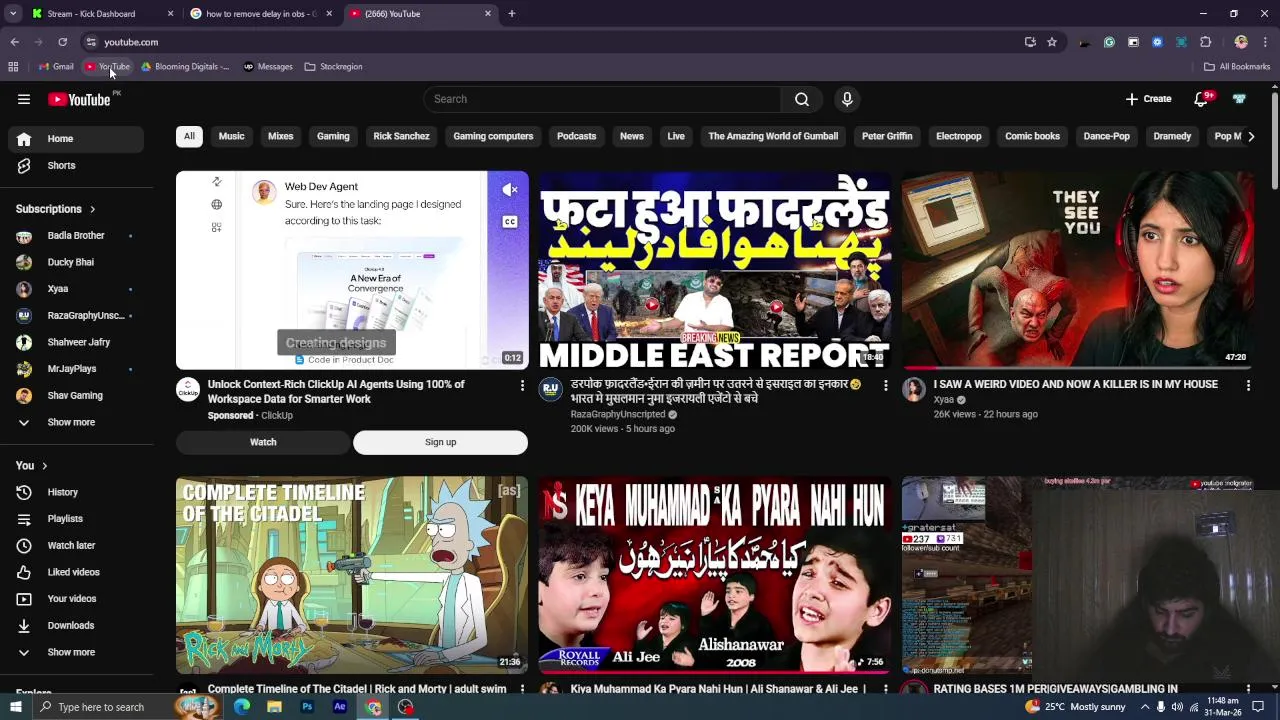Start voice search with microphone icon
This screenshot has width=1280, height=720.
(847, 99)
